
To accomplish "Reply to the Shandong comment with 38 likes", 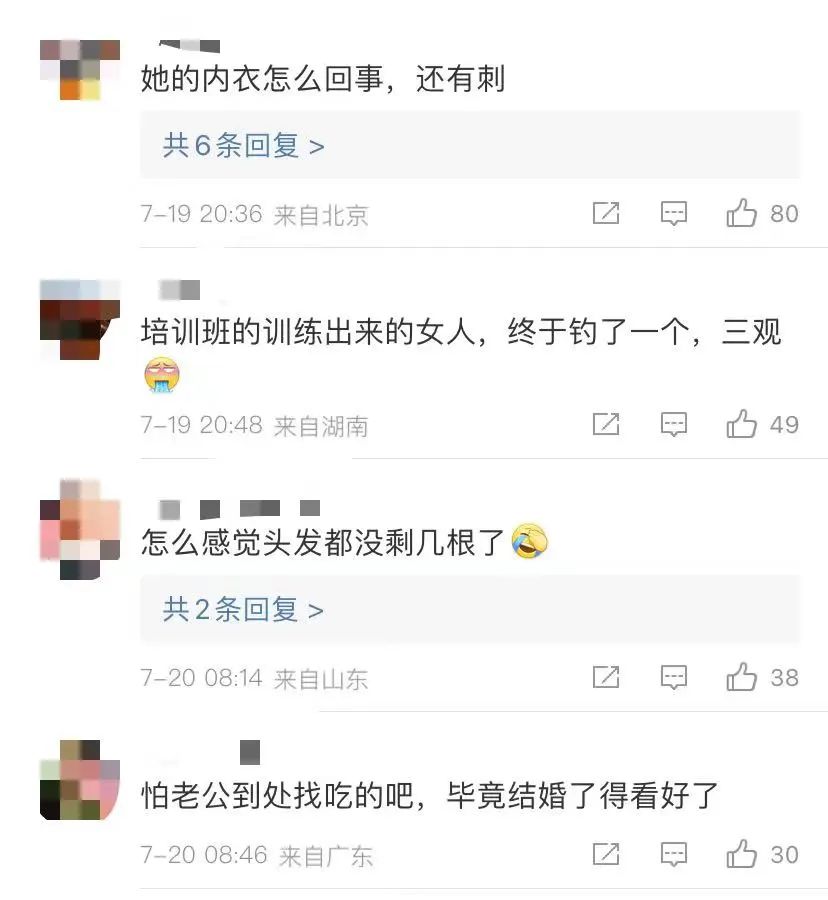I will click(674, 677).
